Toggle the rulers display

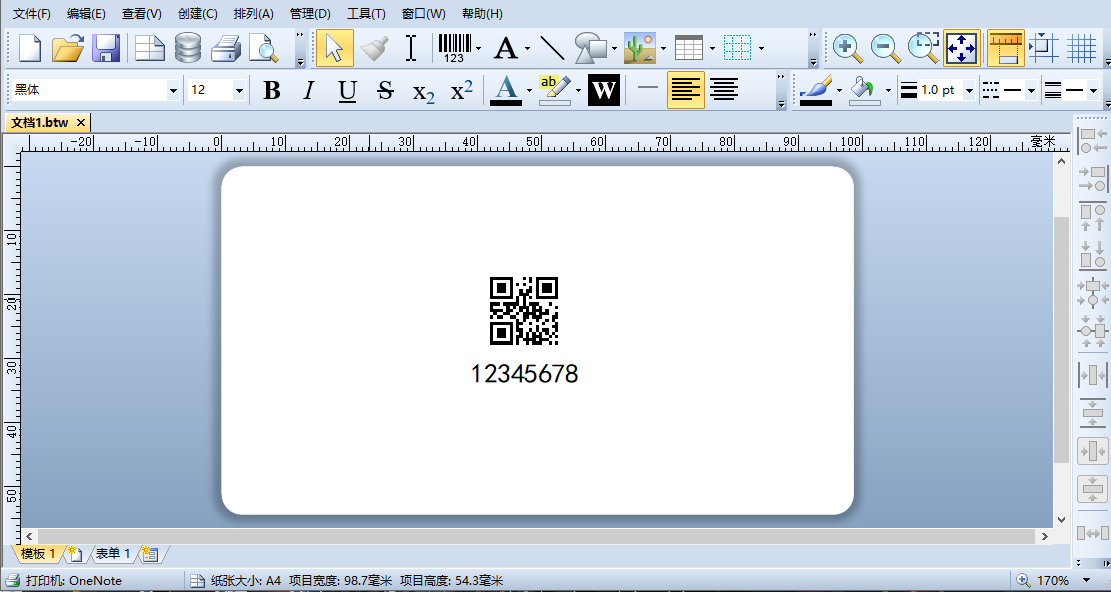[1005, 48]
